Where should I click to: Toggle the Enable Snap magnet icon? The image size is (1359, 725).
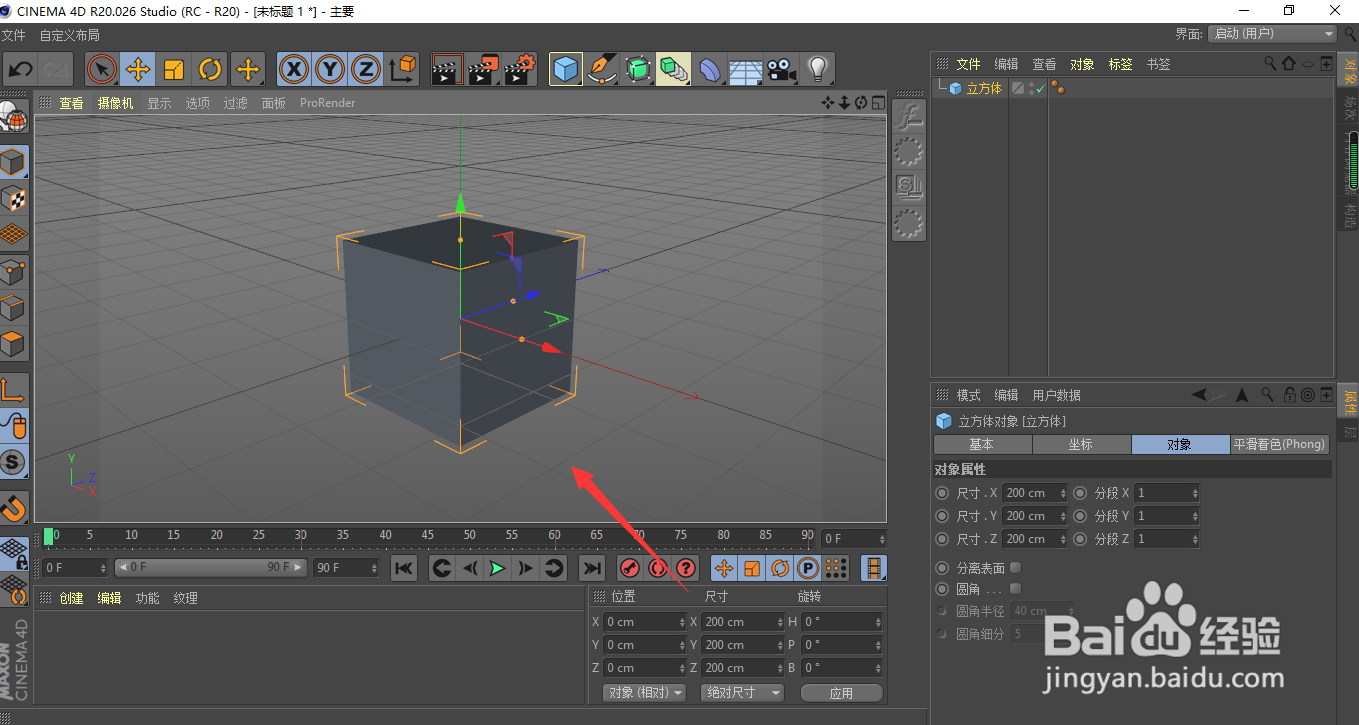point(13,508)
